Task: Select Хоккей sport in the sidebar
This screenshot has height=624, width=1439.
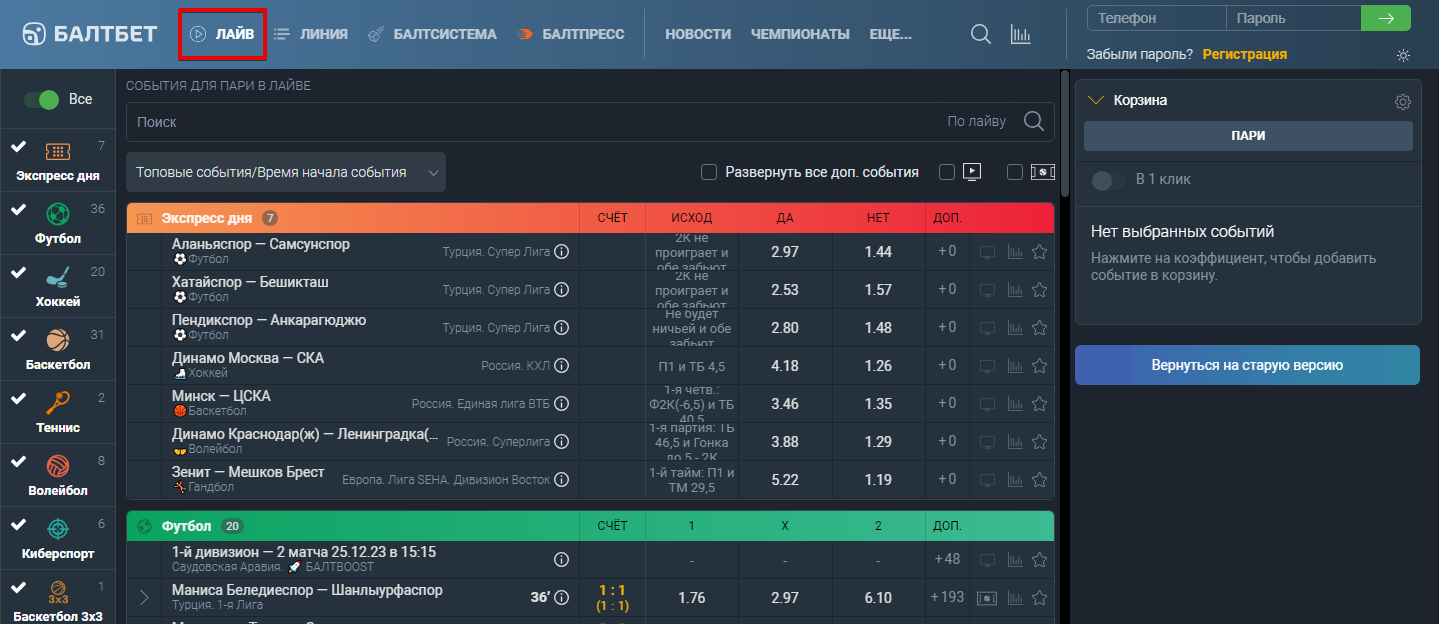Action: point(57,286)
